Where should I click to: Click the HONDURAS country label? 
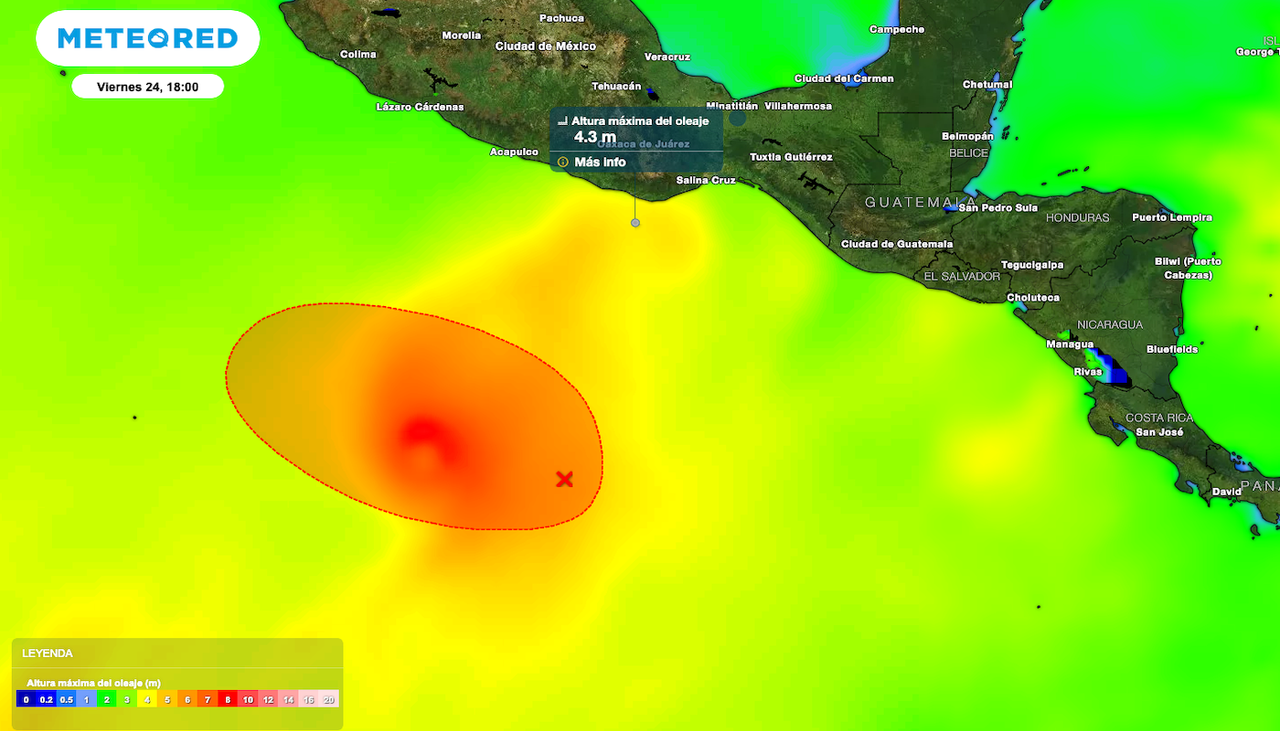(1078, 217)
